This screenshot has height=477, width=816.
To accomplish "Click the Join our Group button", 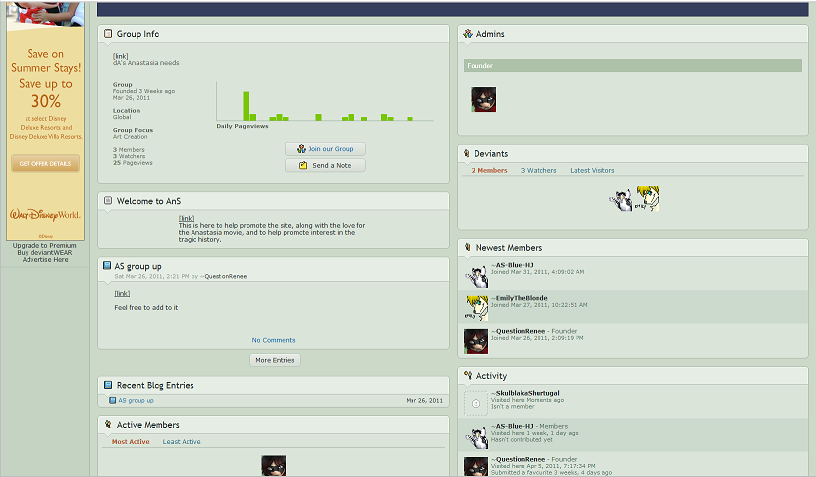I will coord(325,149).
